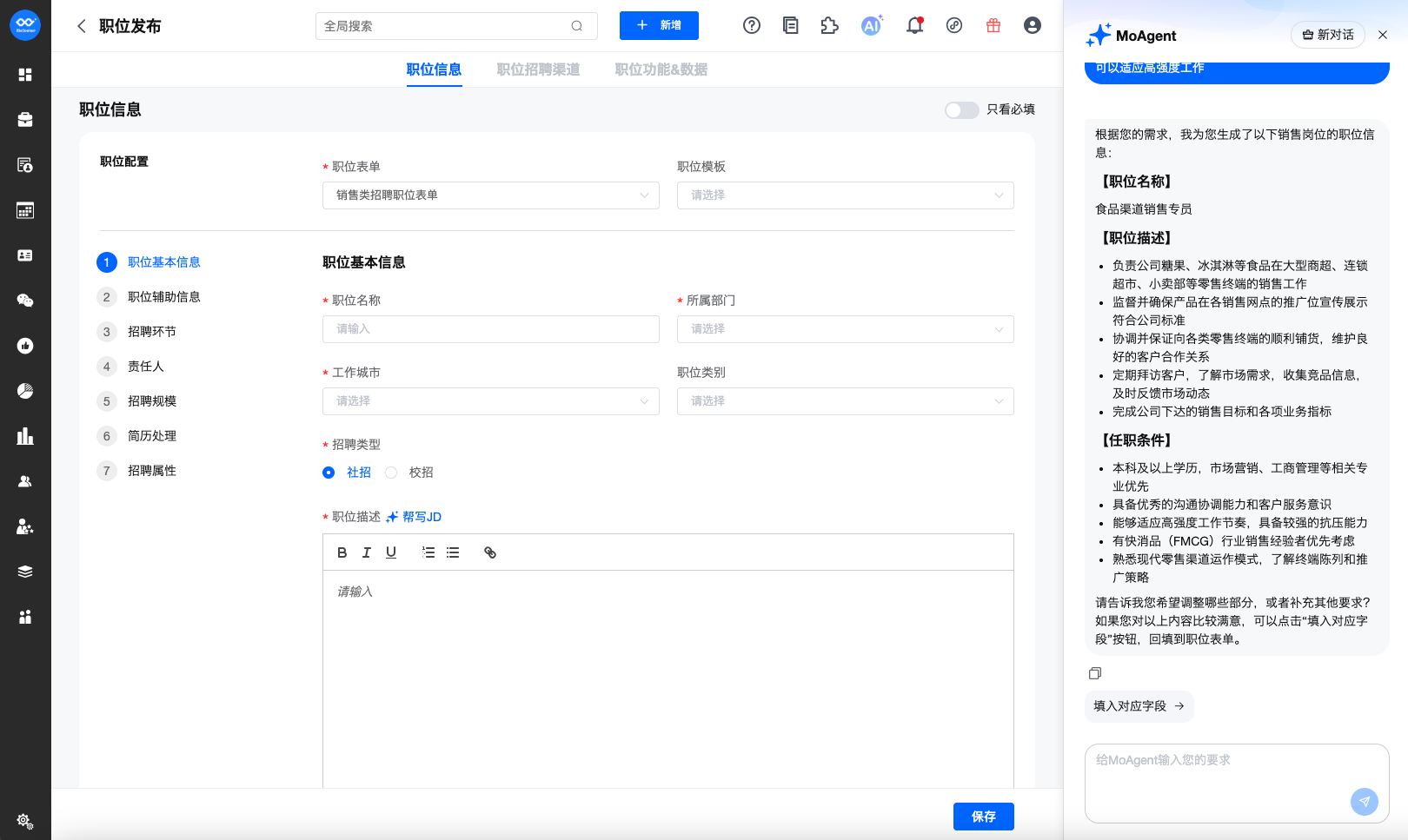Viewport: 1408px width, 840px height.
Task: Click the stacked layers icon in sidebar
Action: pos(25,572)
